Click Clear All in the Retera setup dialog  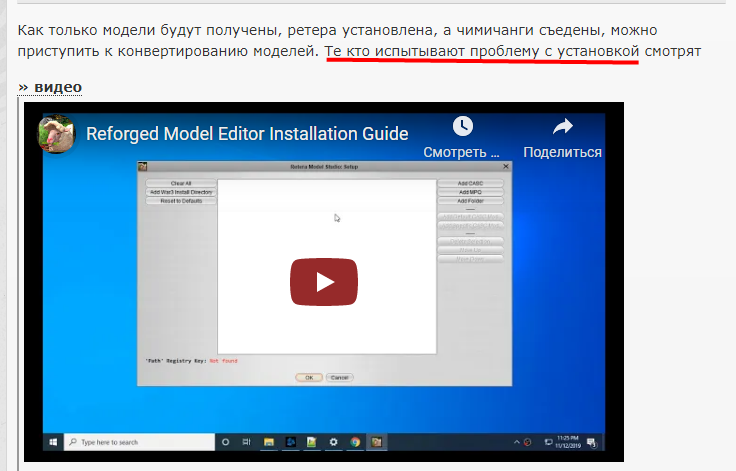[181, 183]
